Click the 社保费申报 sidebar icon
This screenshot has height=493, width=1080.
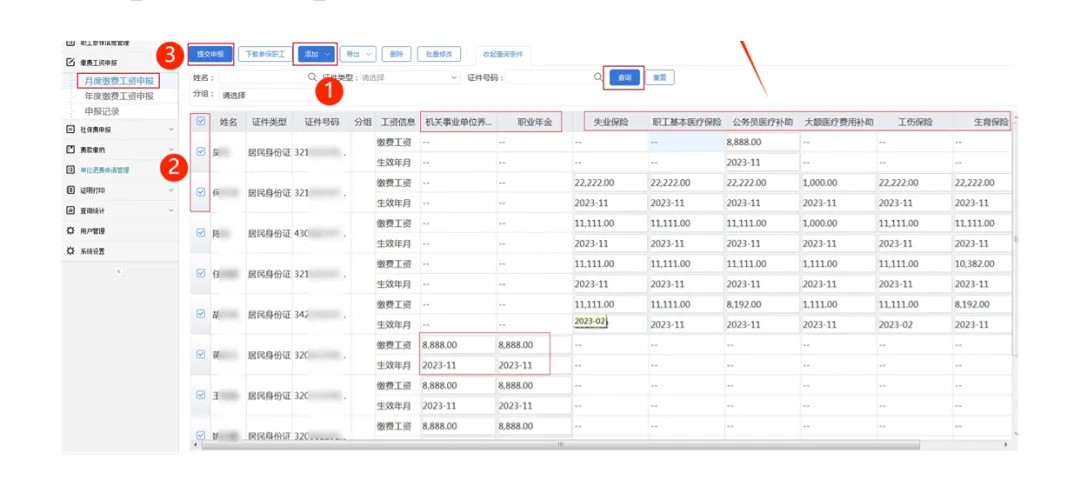[x=70, y=130]
